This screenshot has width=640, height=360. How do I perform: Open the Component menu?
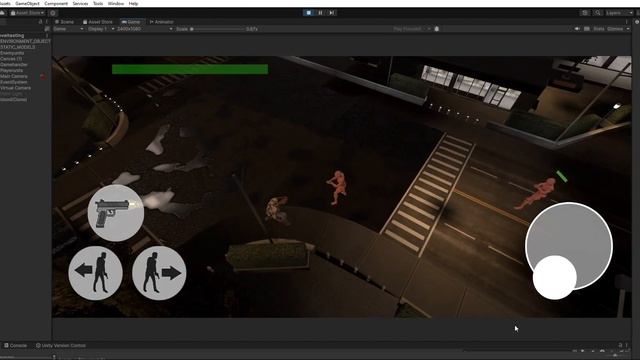click(x=56, y=3)
